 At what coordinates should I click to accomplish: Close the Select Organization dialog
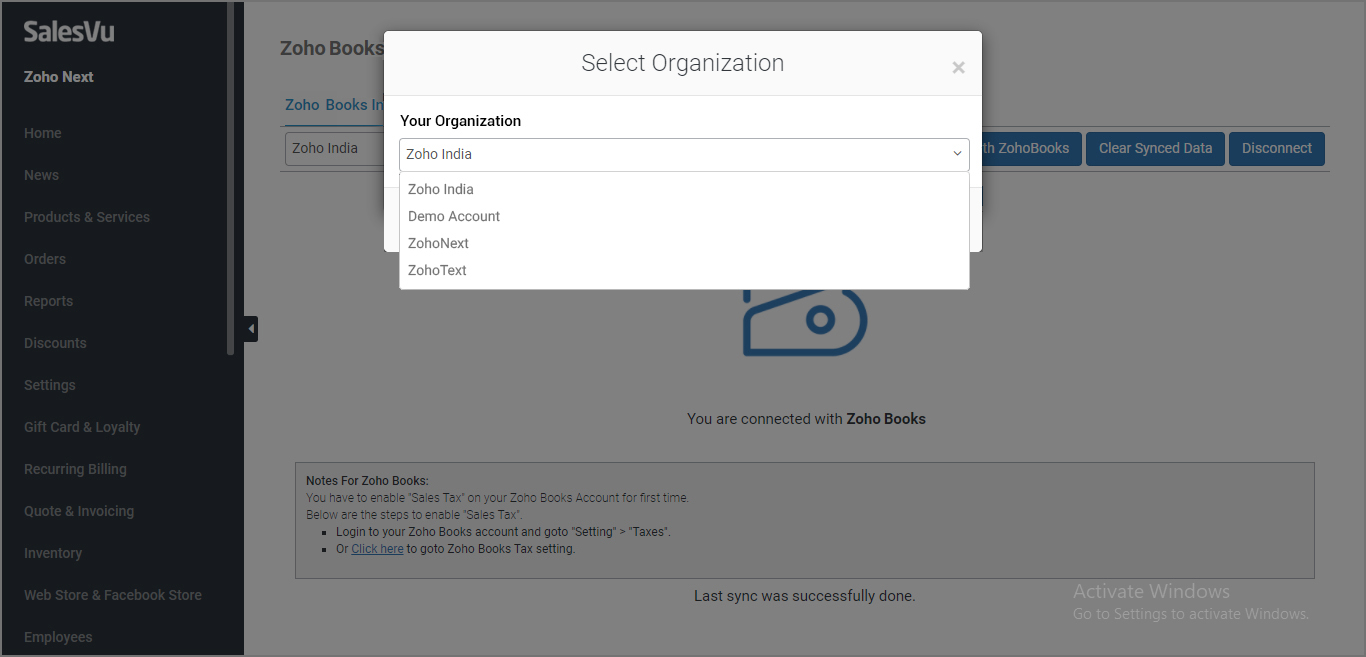point(958,68)
